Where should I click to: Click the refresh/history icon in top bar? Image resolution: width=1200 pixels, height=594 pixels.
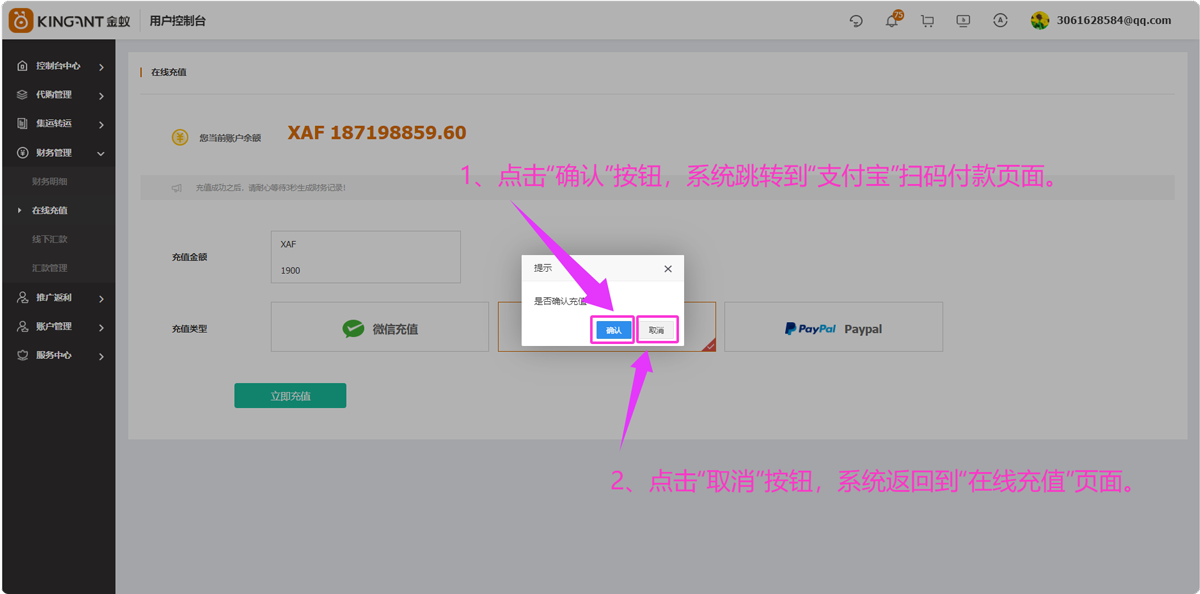(856, 21)
